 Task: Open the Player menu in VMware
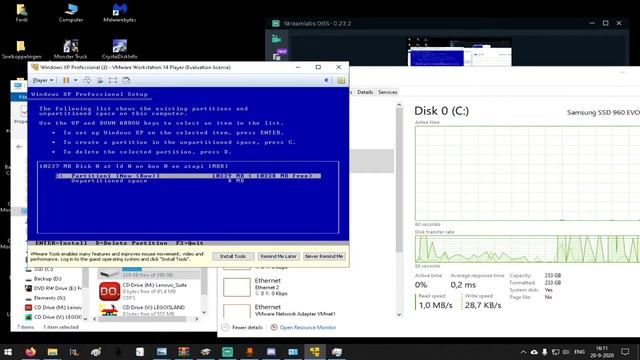(43, 80)
